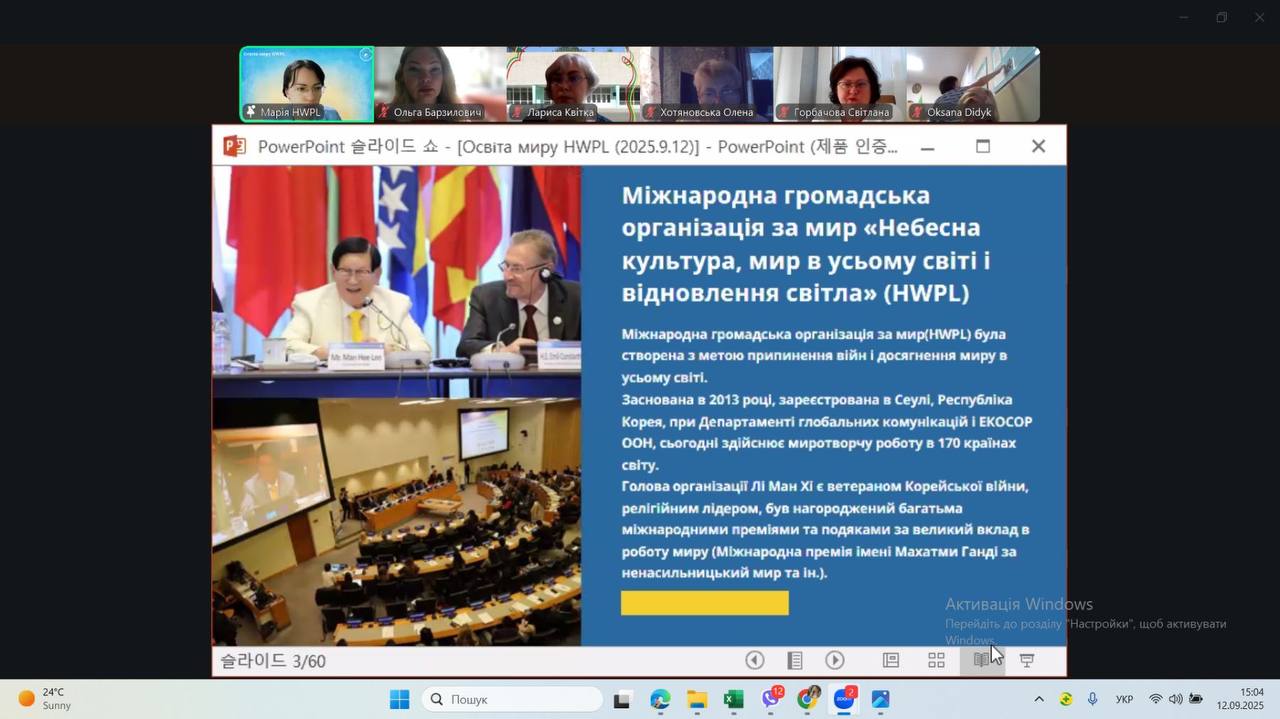Open Viber with 12 notifications
The width and height of the screenshot is (1280, 719).
[x=771, y=700]
